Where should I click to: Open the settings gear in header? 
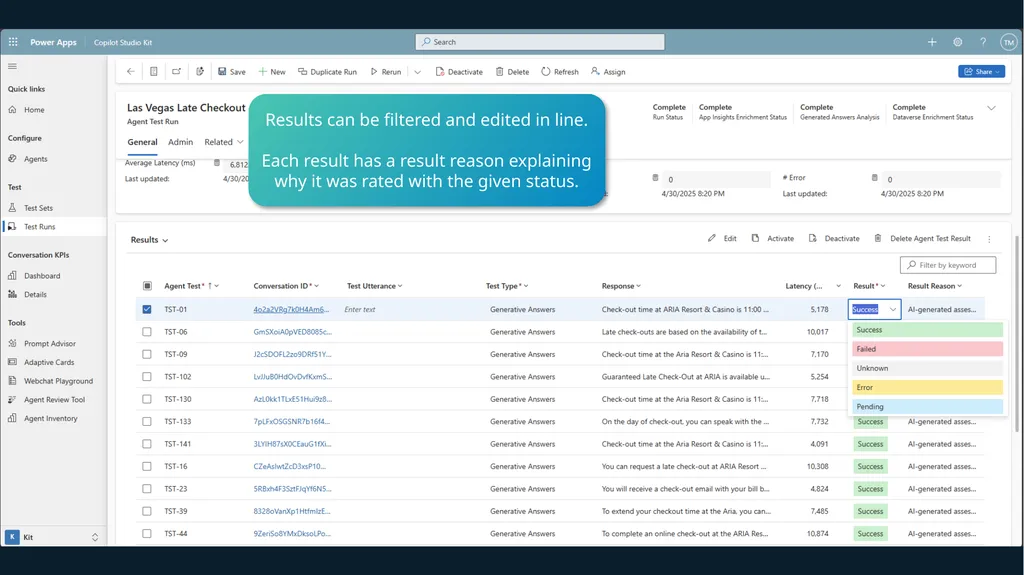(957, 42)
